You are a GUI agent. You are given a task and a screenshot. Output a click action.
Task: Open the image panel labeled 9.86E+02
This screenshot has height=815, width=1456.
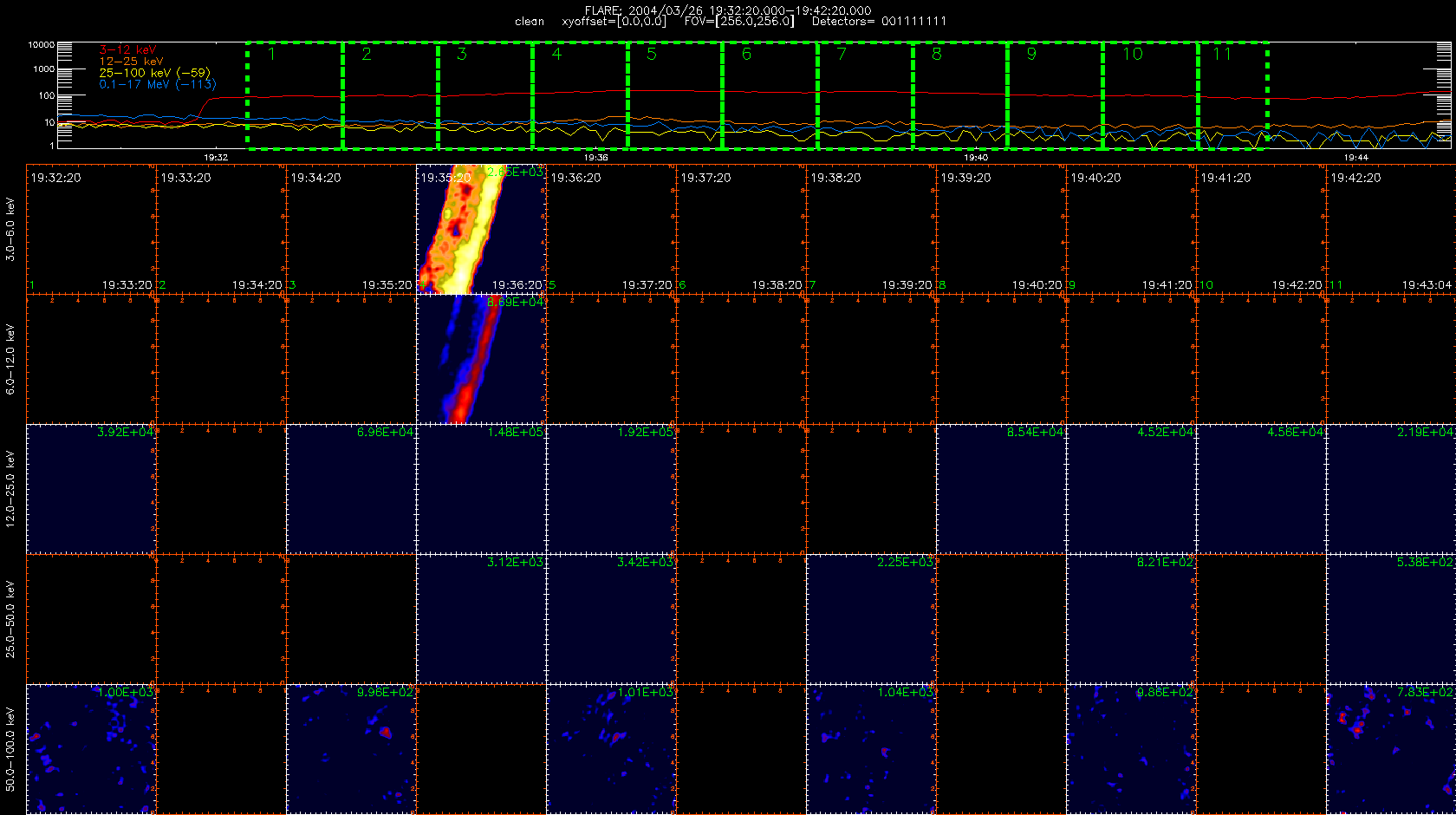click(x=1131, y=749)
